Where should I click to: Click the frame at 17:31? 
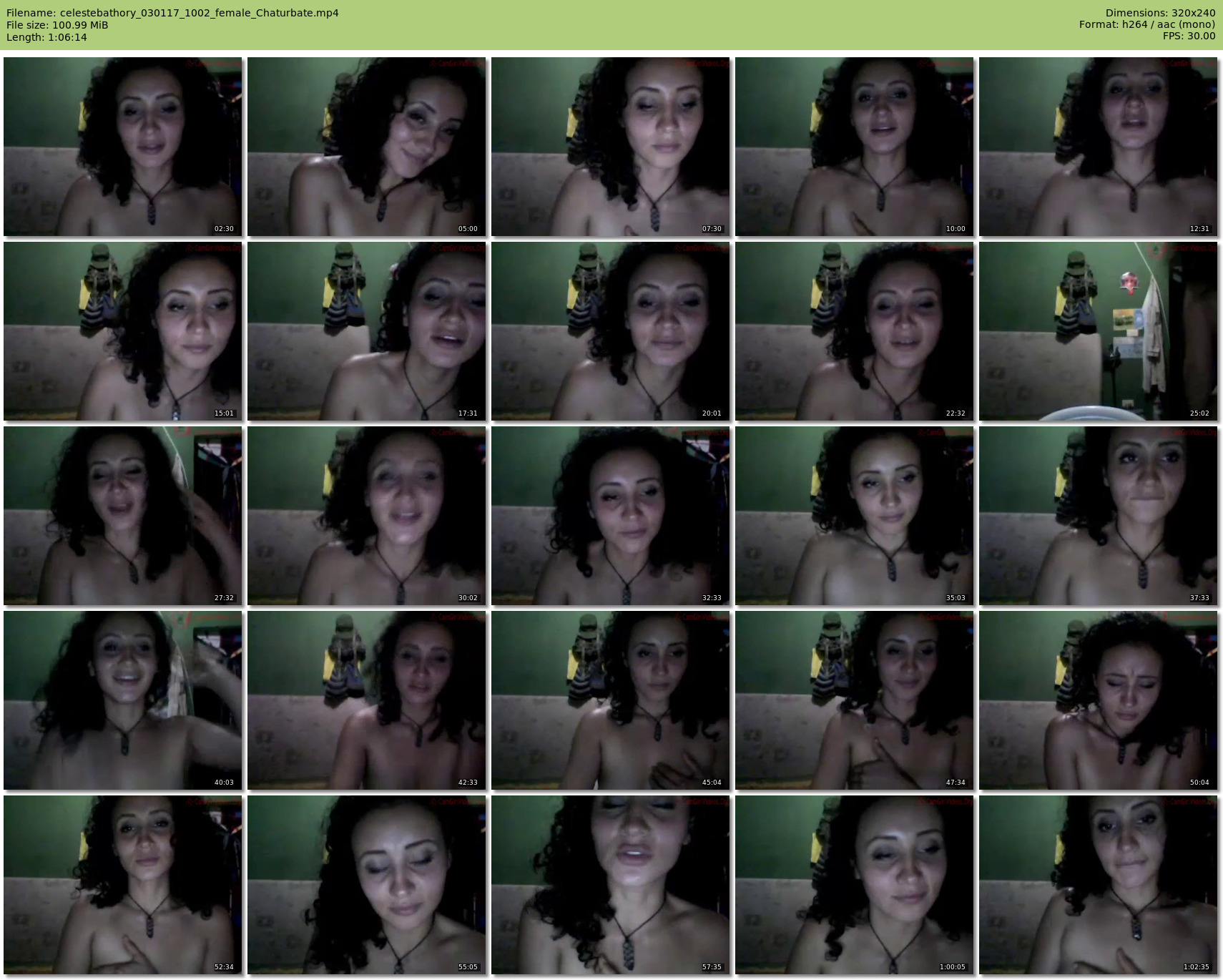coord(367,331)
